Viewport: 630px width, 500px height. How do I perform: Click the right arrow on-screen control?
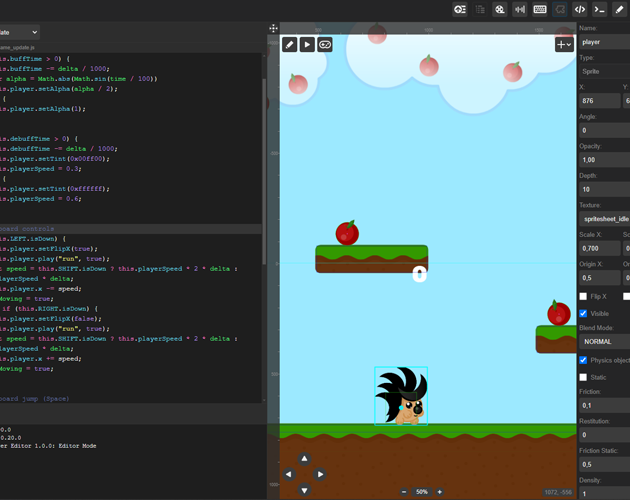pyautogui.click(x=320, y=474)
